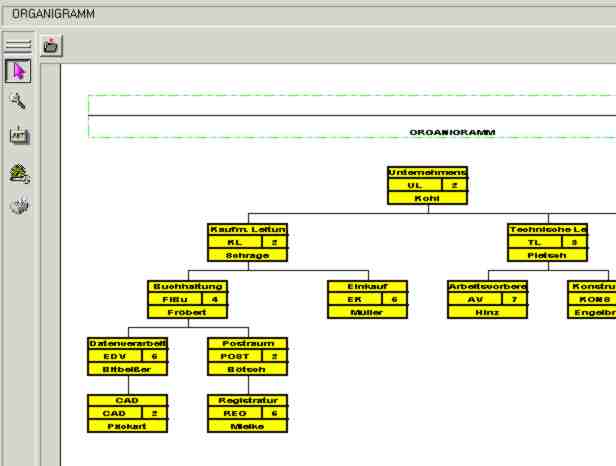Click the Hinz name cell

(488, 312)
